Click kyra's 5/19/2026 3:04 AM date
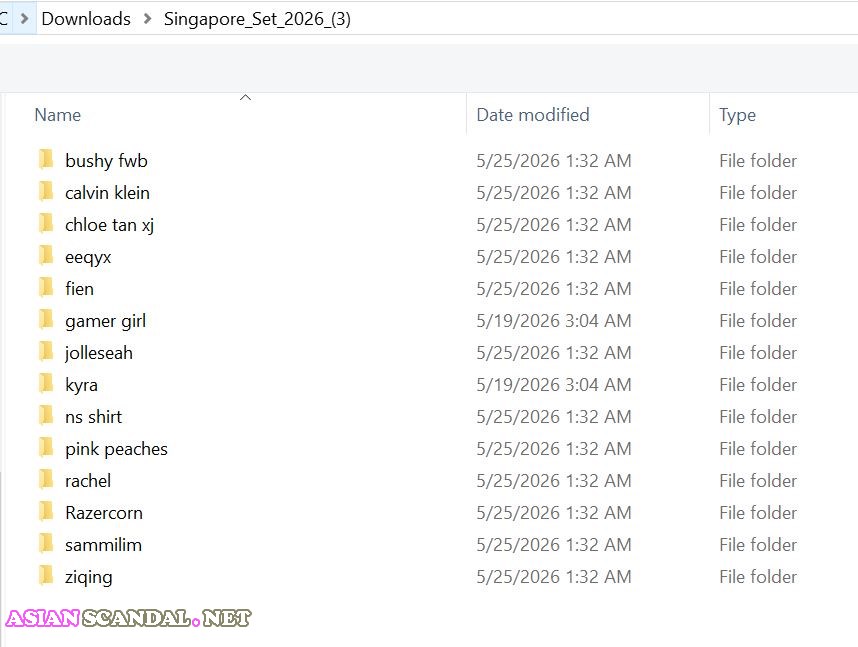The height and width of the screenshot is (647, 858). [x=554, y=385]
